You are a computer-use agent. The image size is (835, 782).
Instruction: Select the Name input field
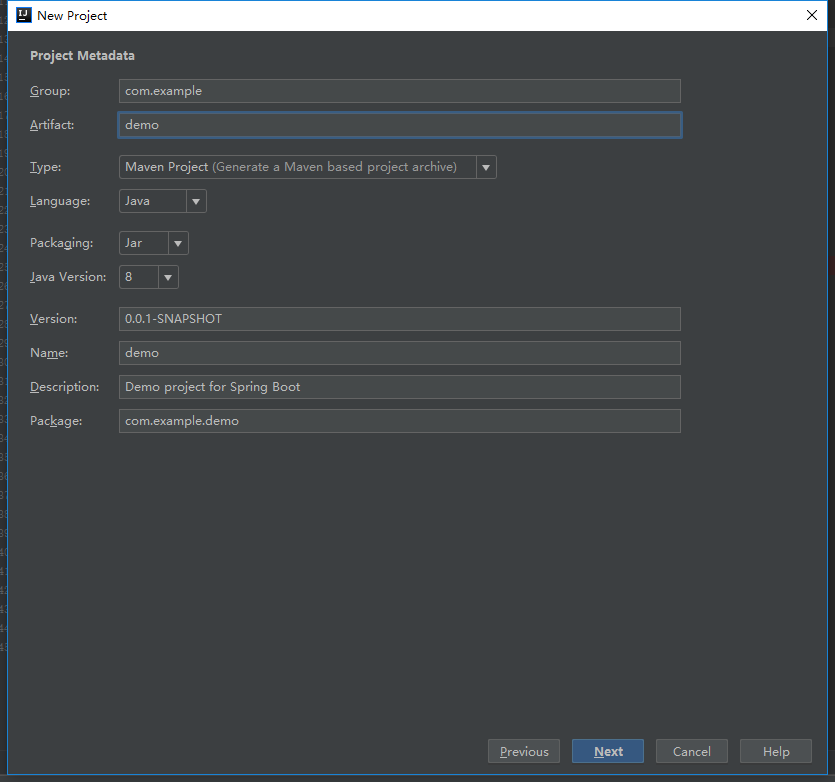click(x=399, y=353)
